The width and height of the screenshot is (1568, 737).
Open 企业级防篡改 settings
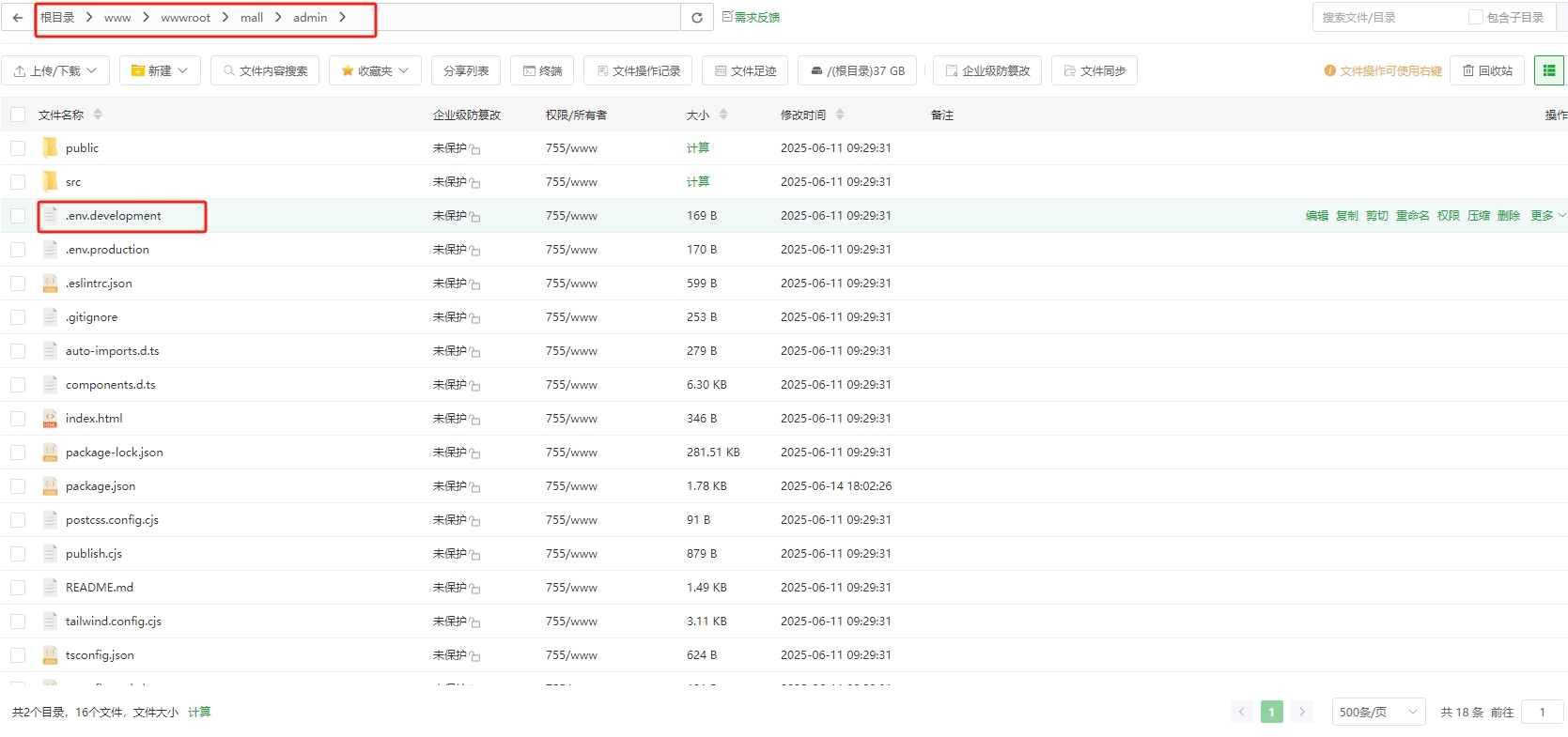click(x=987, y=70)
